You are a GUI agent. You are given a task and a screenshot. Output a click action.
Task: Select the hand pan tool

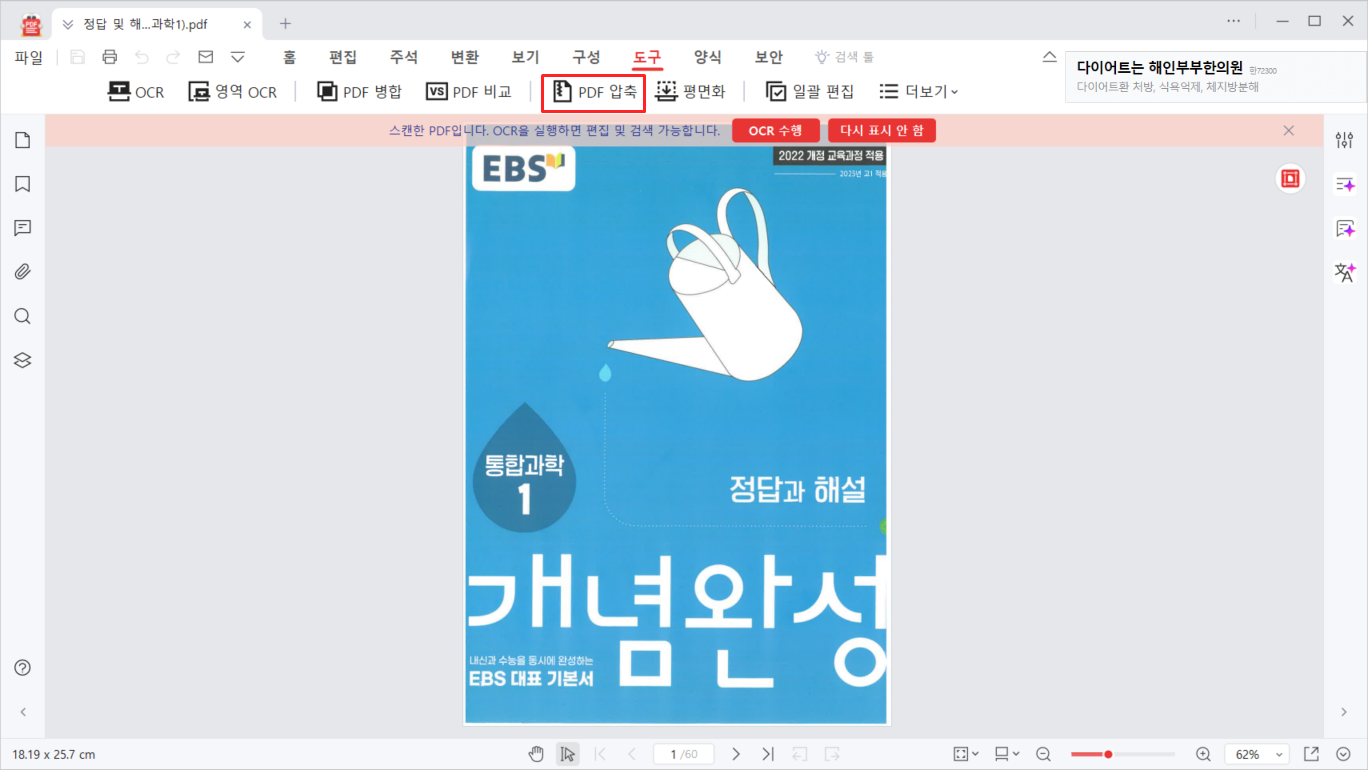pos(536,754)
